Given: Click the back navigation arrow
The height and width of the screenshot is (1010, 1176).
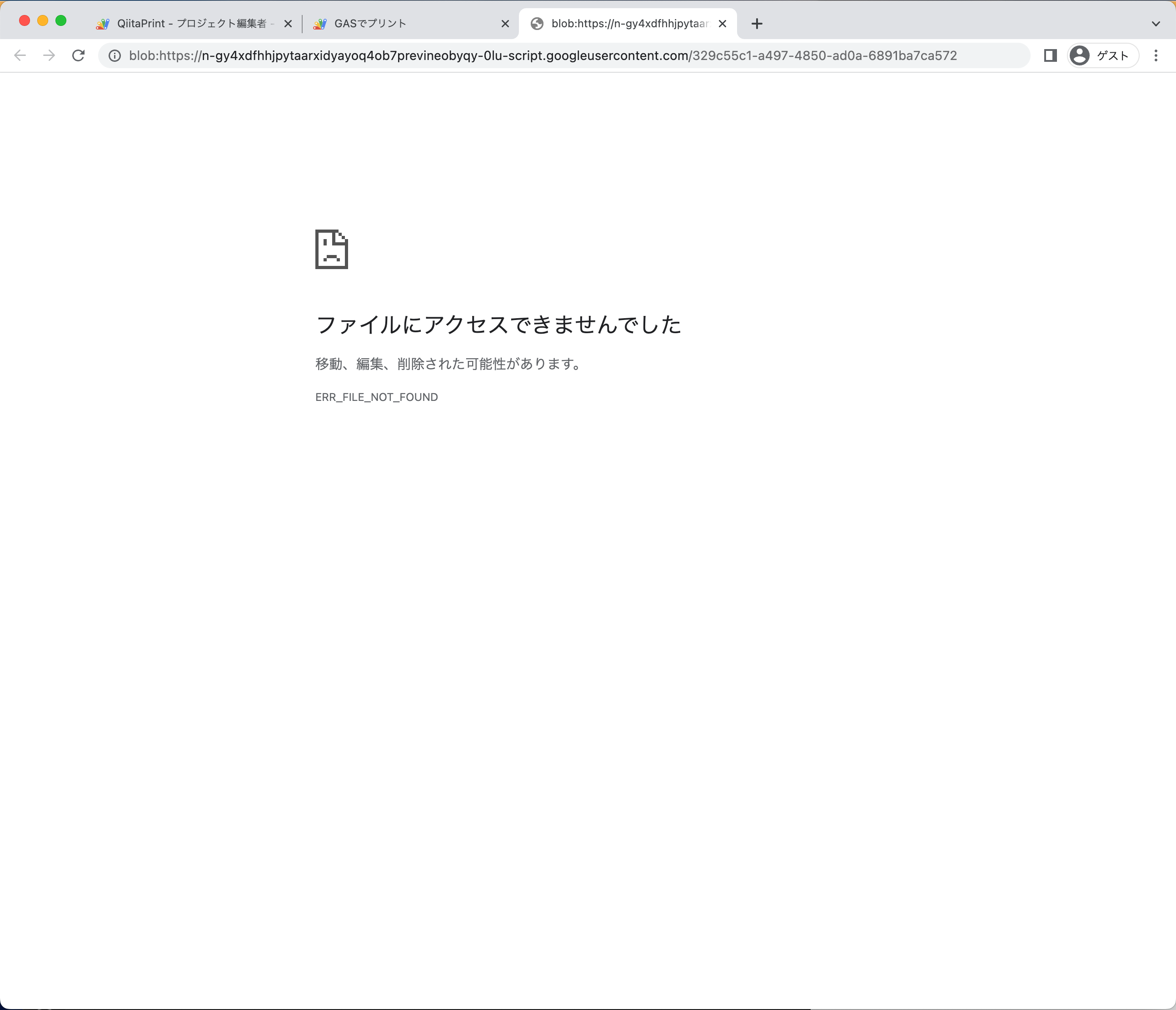Looking at the screenshot, I should (x=20, y=55).
